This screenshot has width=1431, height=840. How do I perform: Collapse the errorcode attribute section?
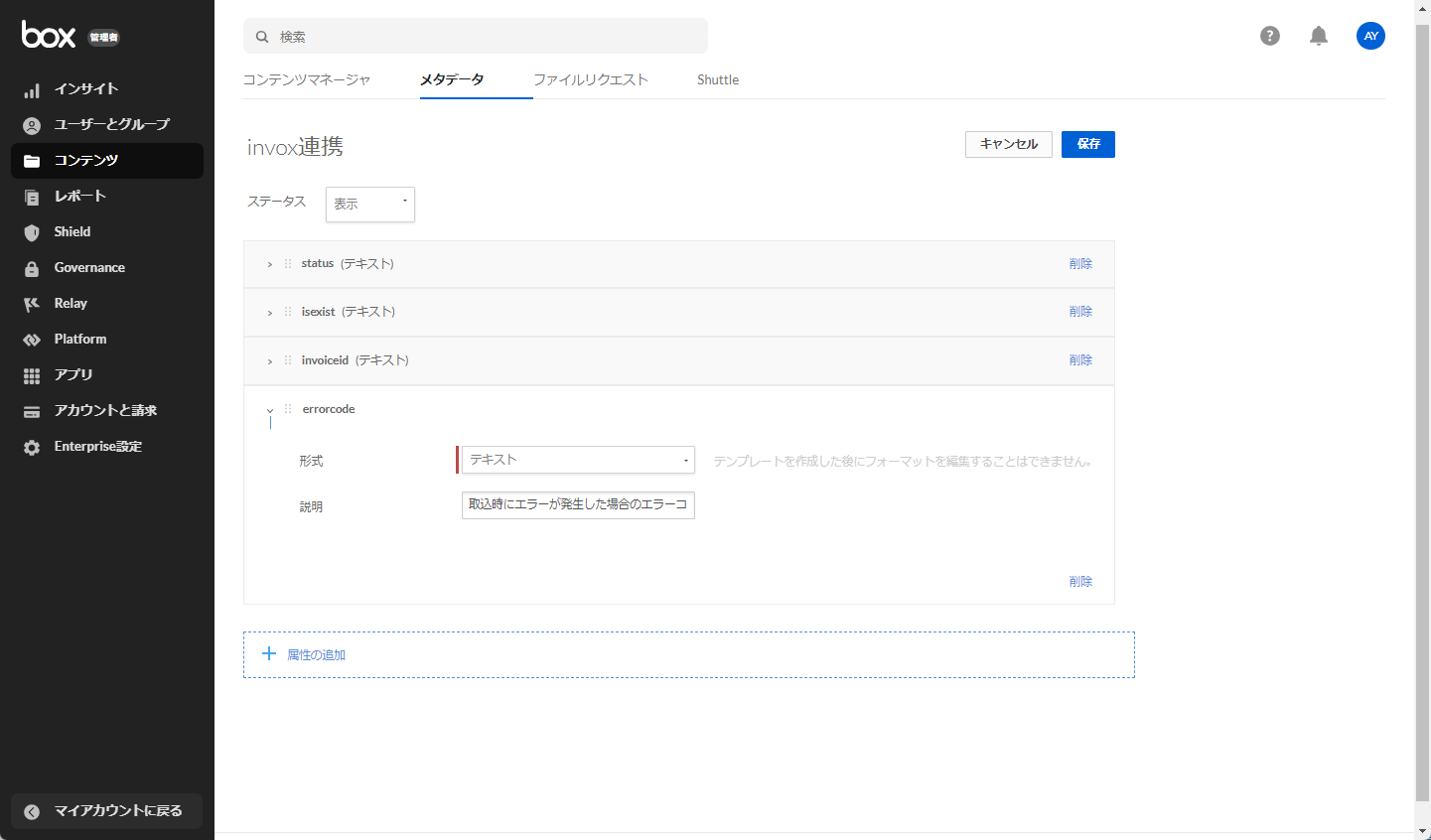click(x=269, y=408)
